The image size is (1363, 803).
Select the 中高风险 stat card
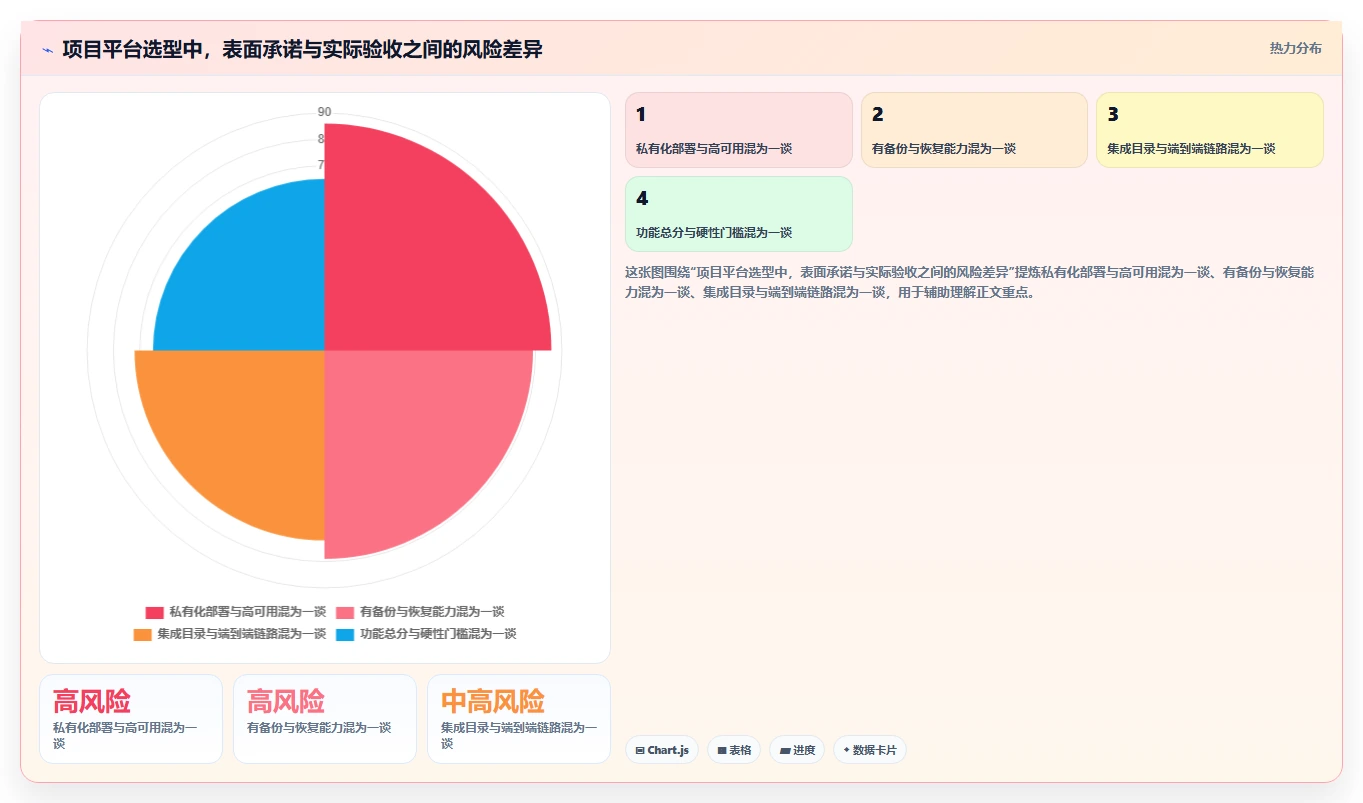coord(519,719)
